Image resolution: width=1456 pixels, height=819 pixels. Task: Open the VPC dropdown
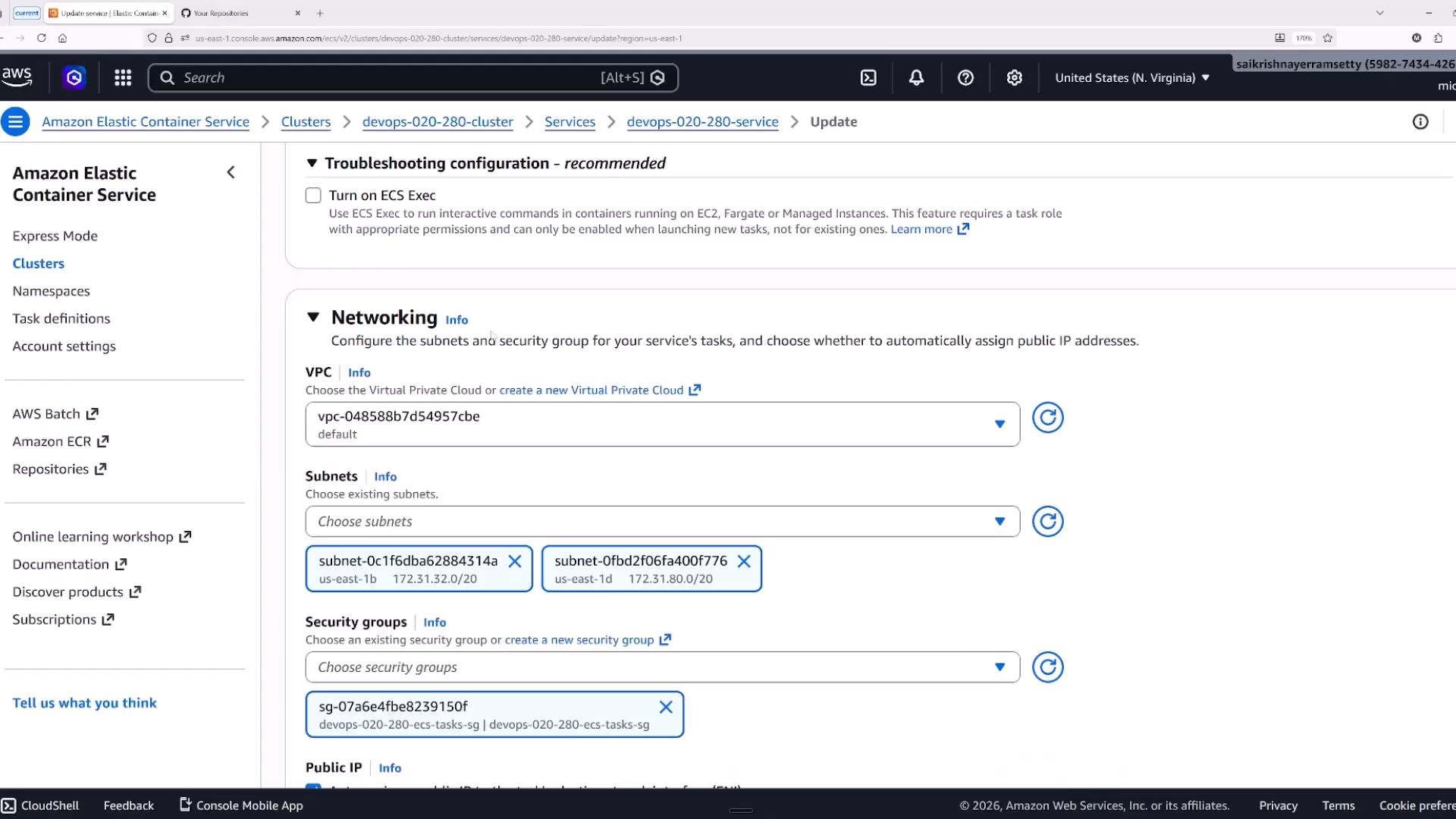[663, 424]
